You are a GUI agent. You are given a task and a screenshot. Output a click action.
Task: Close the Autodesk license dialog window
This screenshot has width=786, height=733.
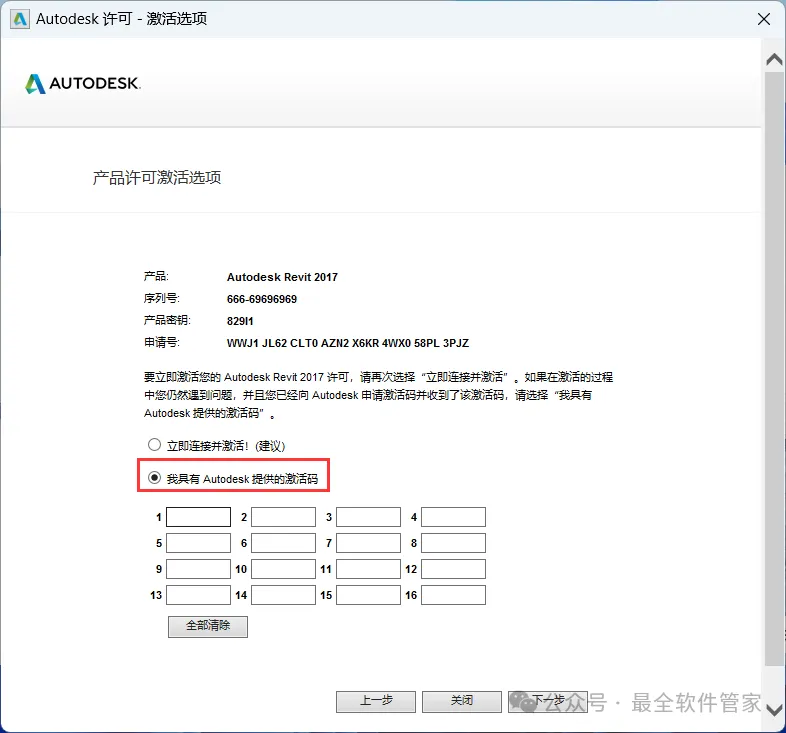pos(763,19)
